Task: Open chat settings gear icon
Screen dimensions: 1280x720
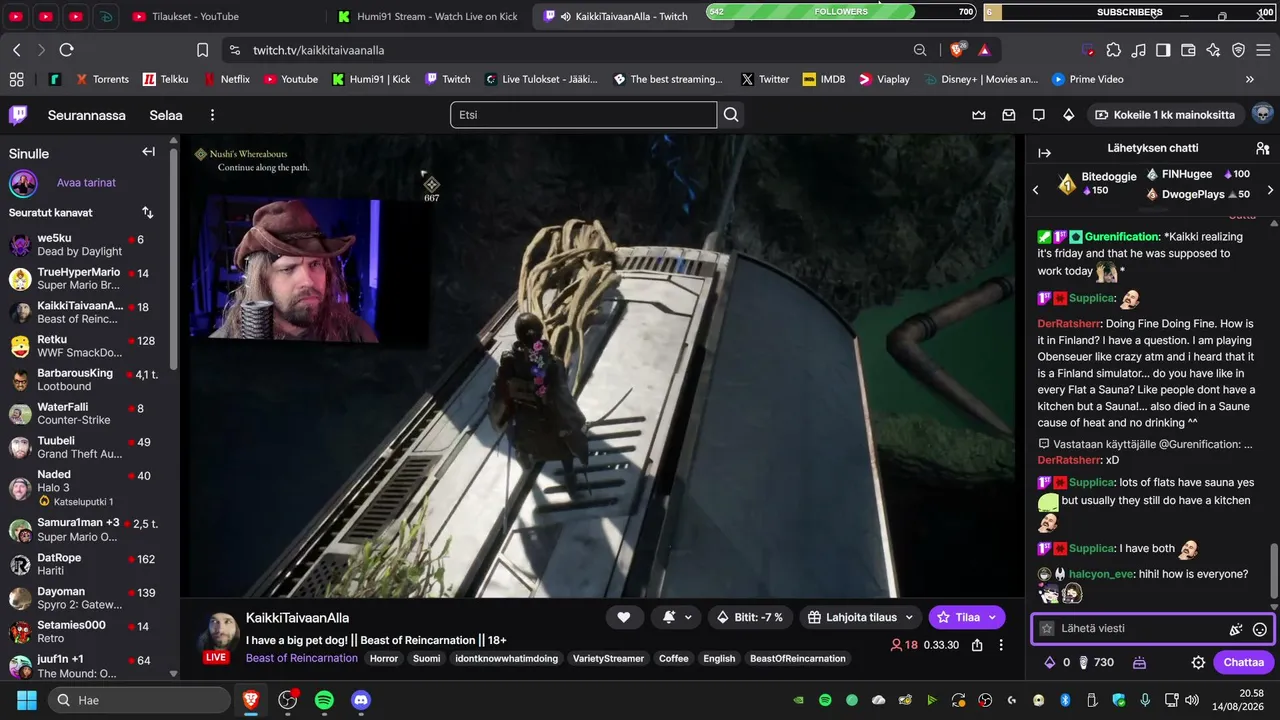Action: 1198,662
